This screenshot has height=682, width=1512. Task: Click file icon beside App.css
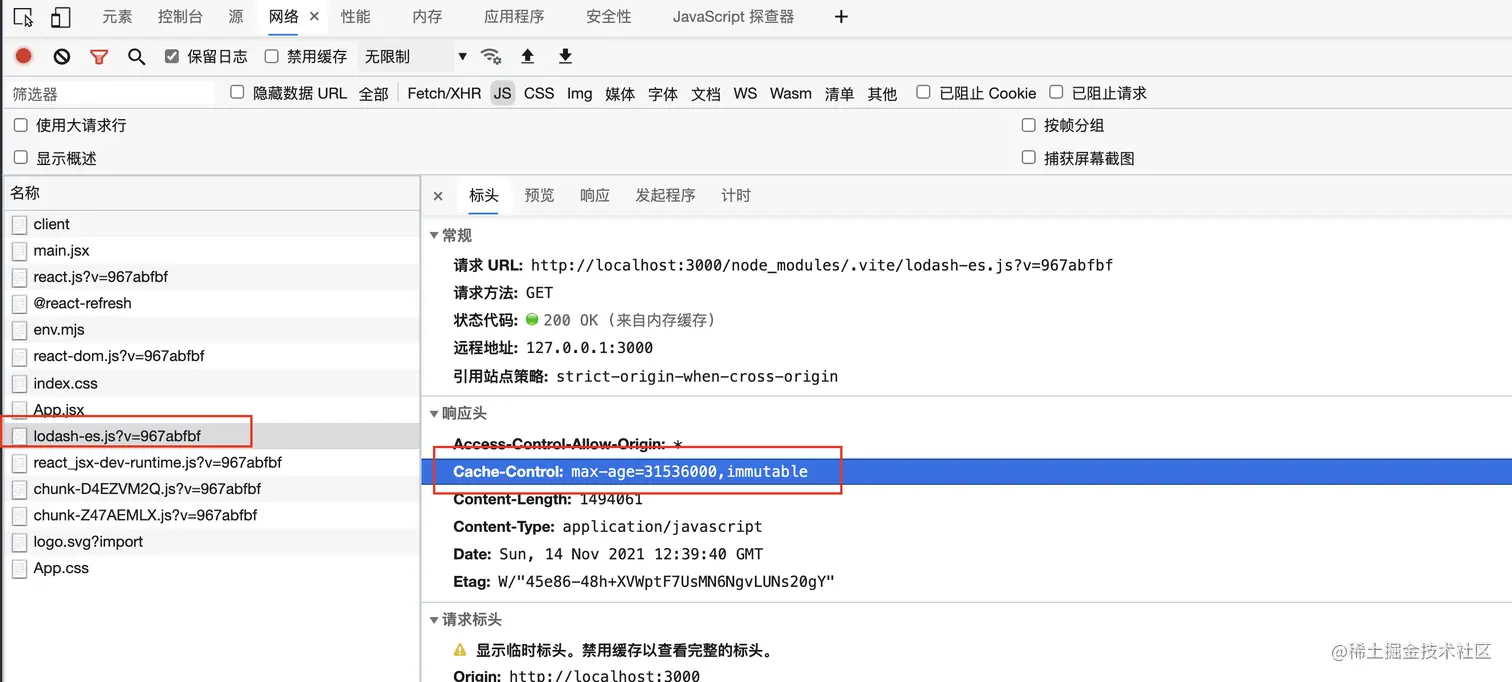pos(19,568)
